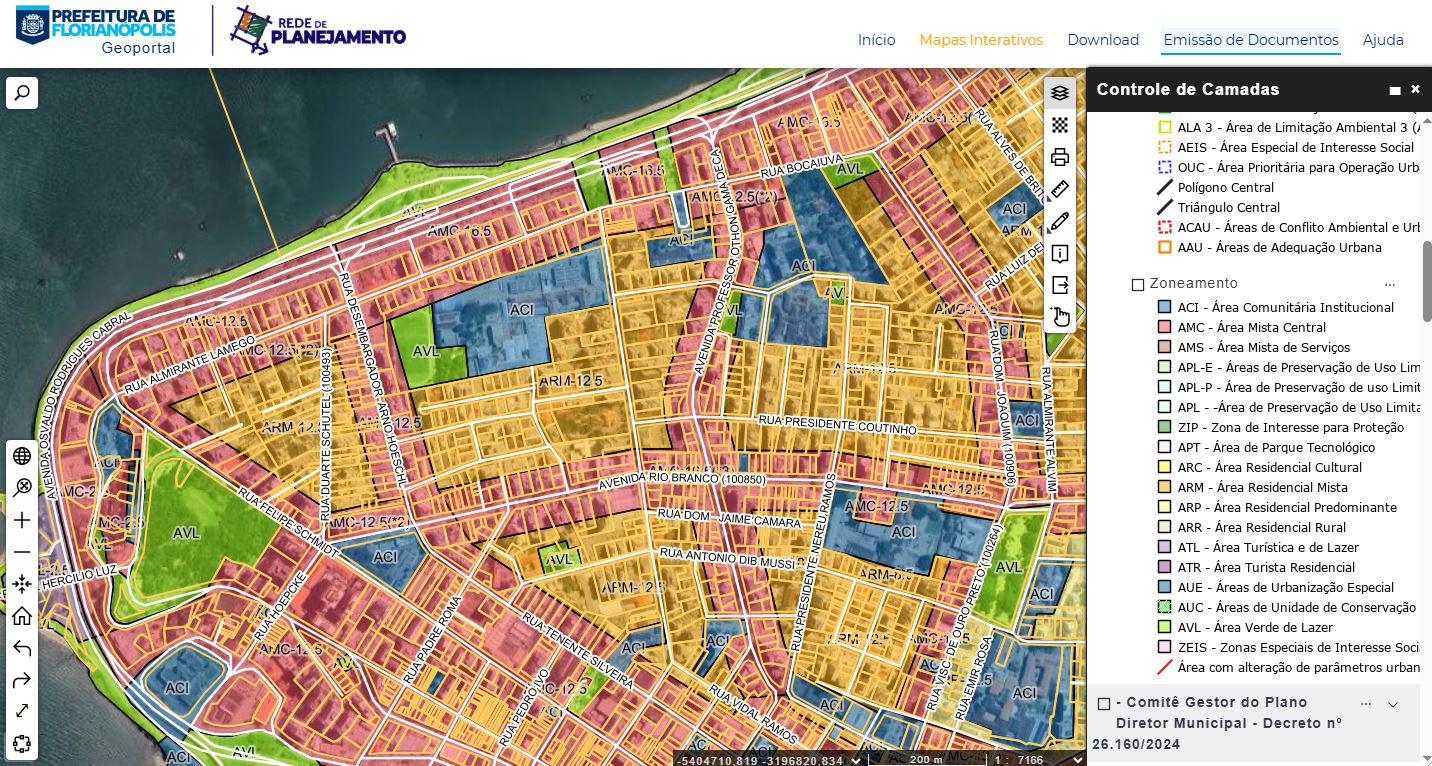
Task: Open Zoneamento layer options ellipsis
Action: pyautogui.click(x=1389, y=284)
